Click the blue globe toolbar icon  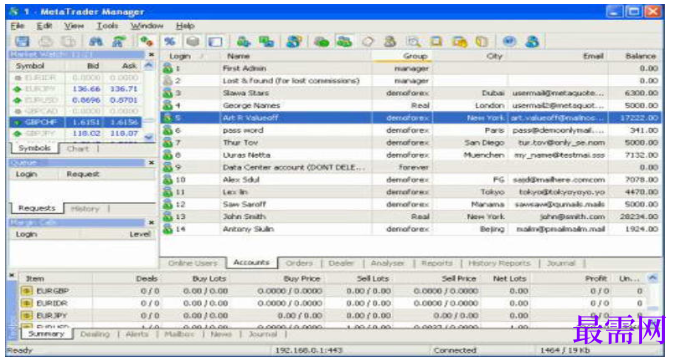coord(509,42)
